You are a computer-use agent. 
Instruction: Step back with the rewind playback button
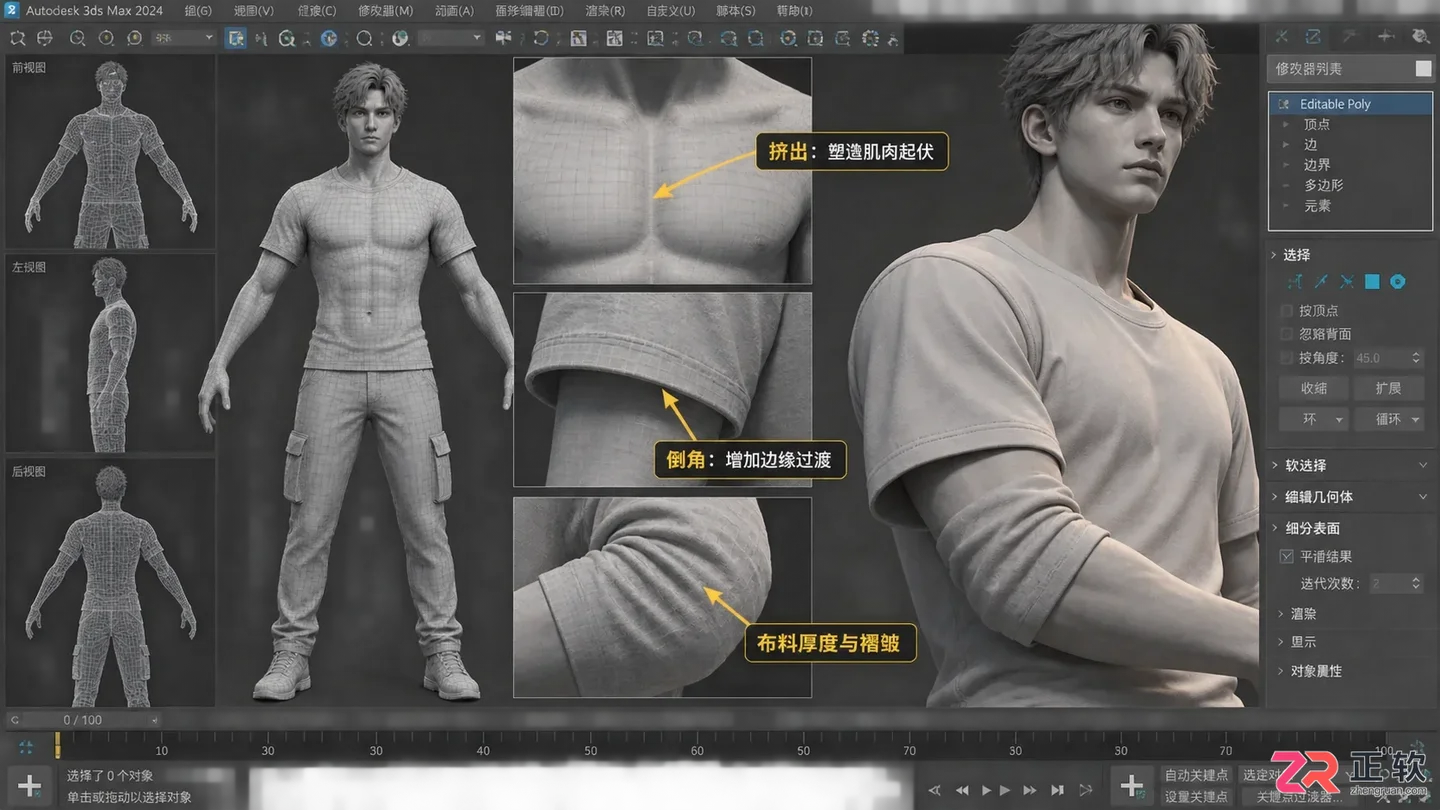click(x=962, y=790)
